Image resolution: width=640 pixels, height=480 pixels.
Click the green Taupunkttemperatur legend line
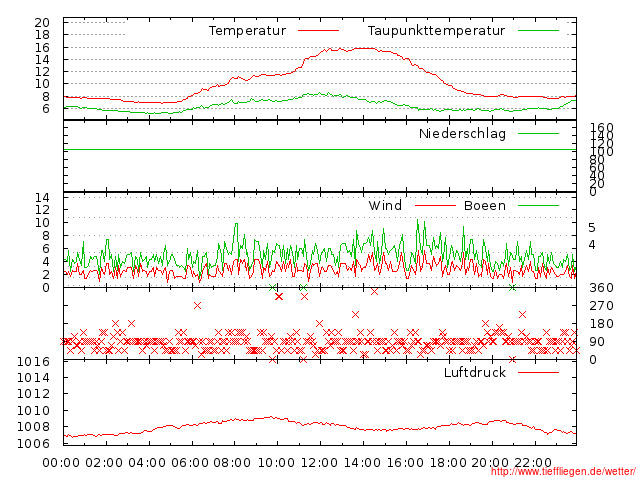pyautogui.click(x=538, y=31)
